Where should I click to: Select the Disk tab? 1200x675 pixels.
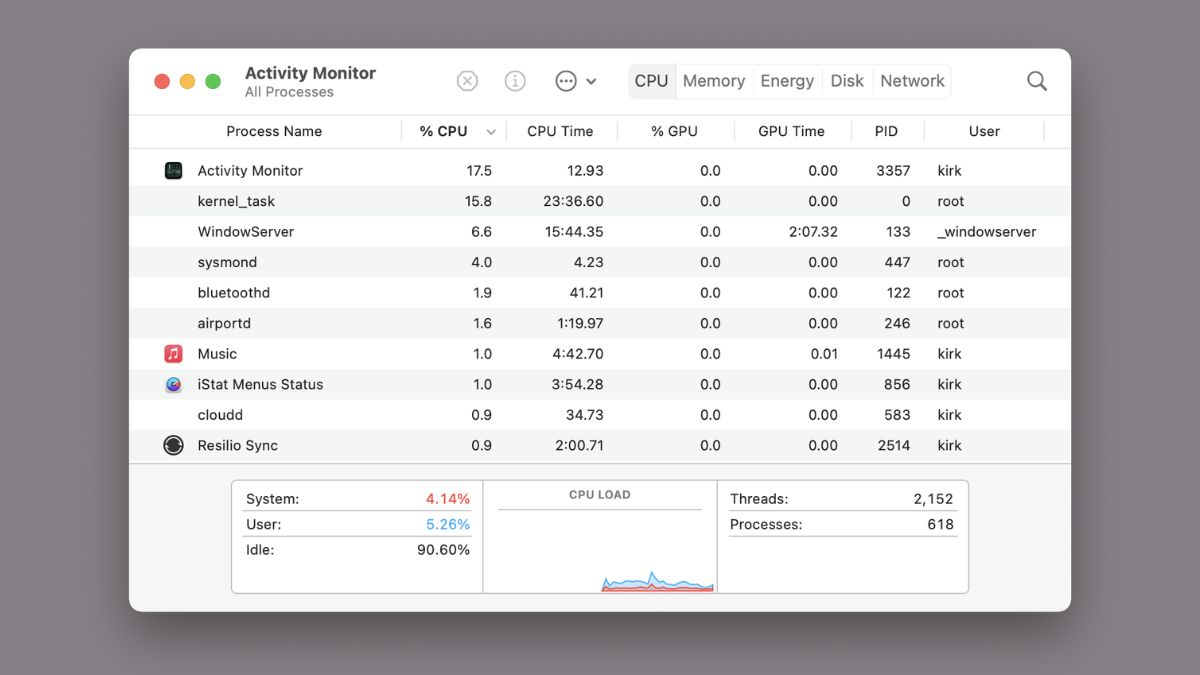point(847,81)
